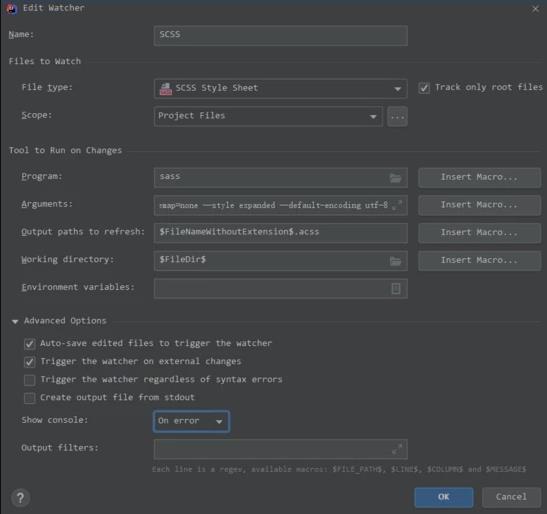
Task: Toggle Track only root files checkbox
Action: point(424,88)
